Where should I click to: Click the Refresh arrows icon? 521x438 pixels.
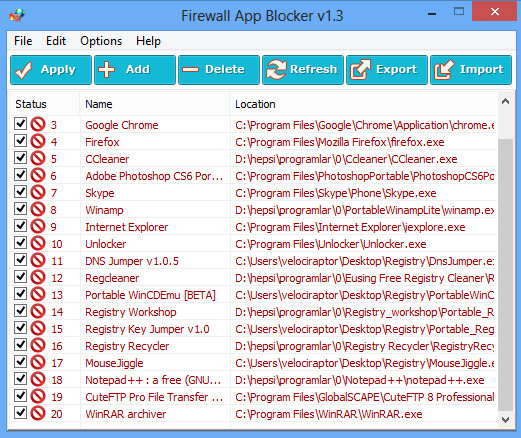(276, 70)
